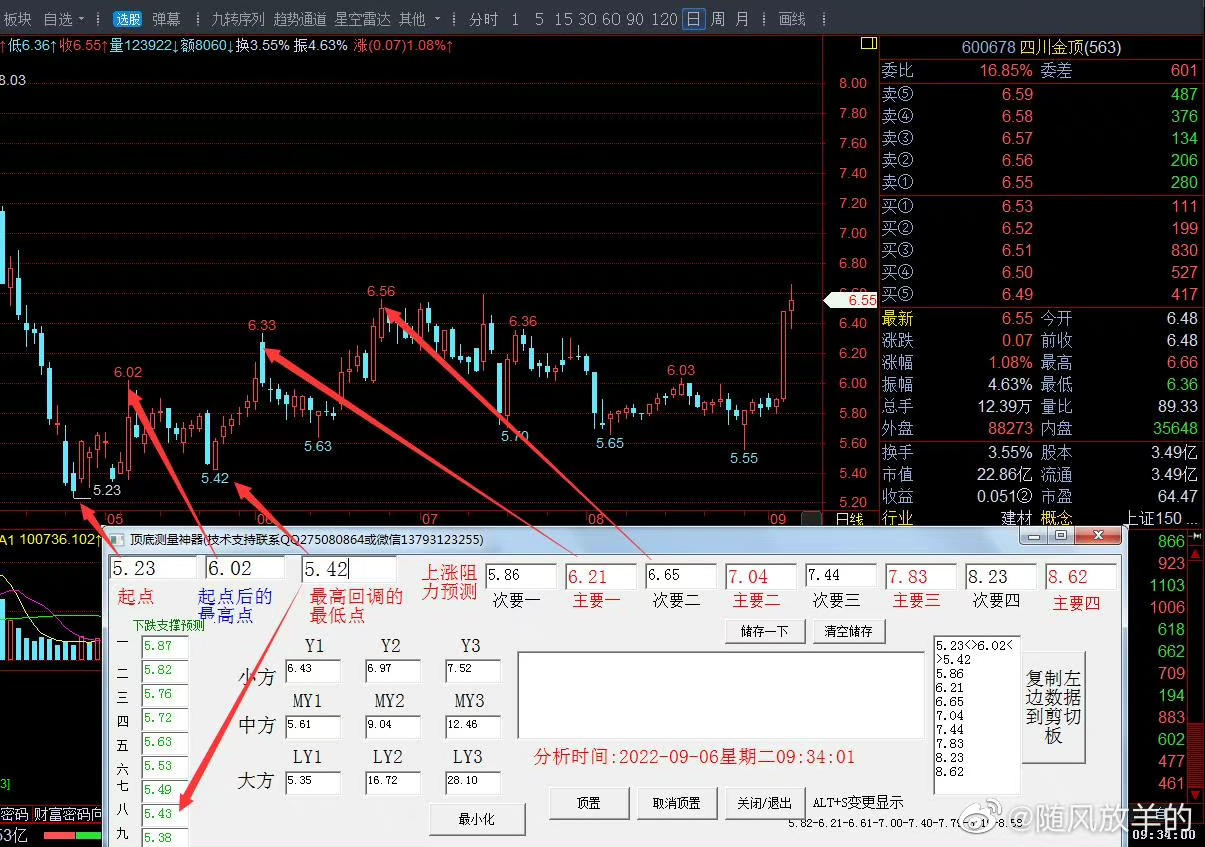This screenshot has height=847, width=1205.
Task: Click the 小方 Y3 field showing 7.52
Action: pyautogui.click(x=473, y=669)
